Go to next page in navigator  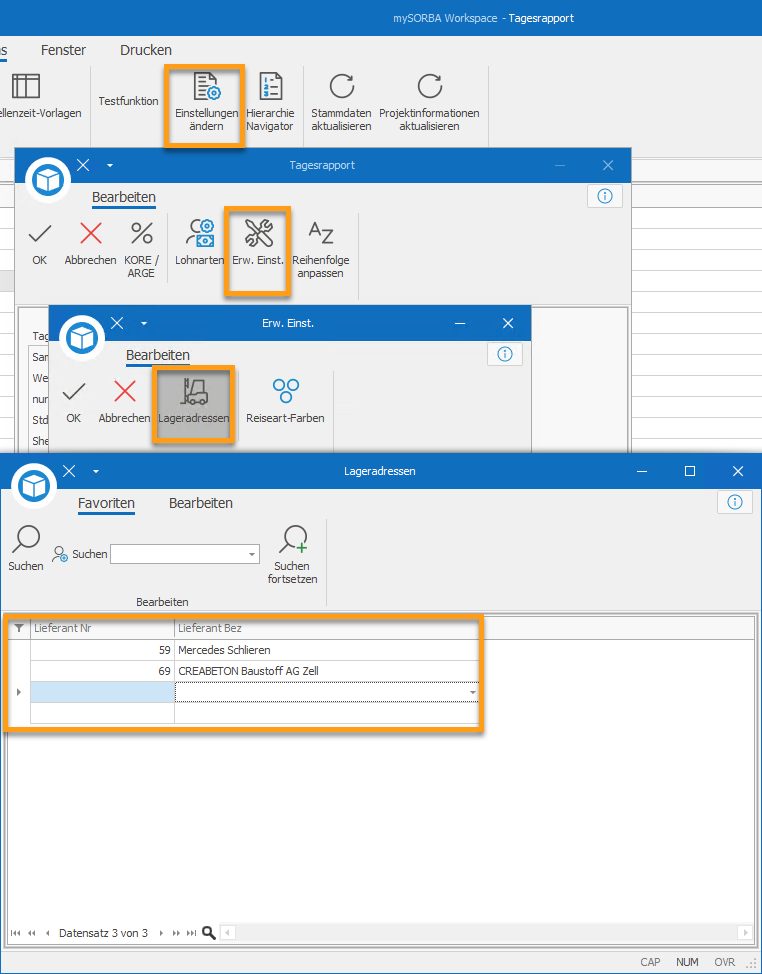point(176,933)
